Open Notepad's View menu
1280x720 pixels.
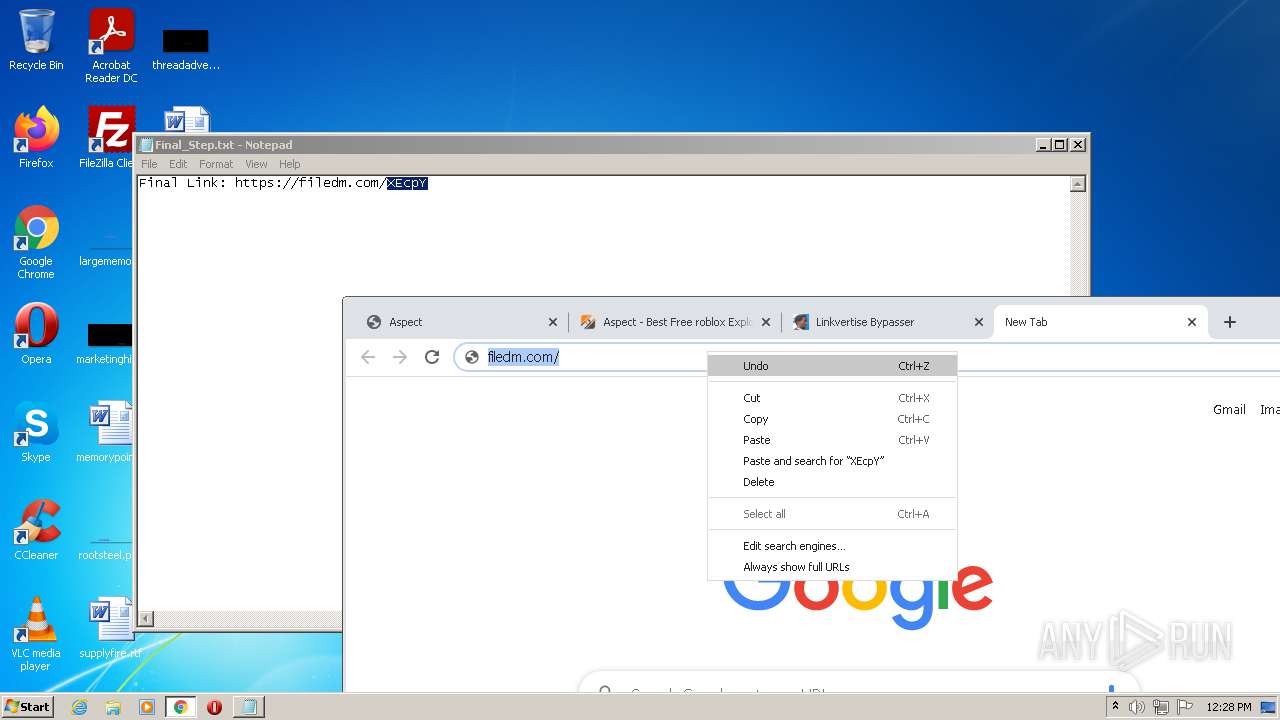click(256, 164)
